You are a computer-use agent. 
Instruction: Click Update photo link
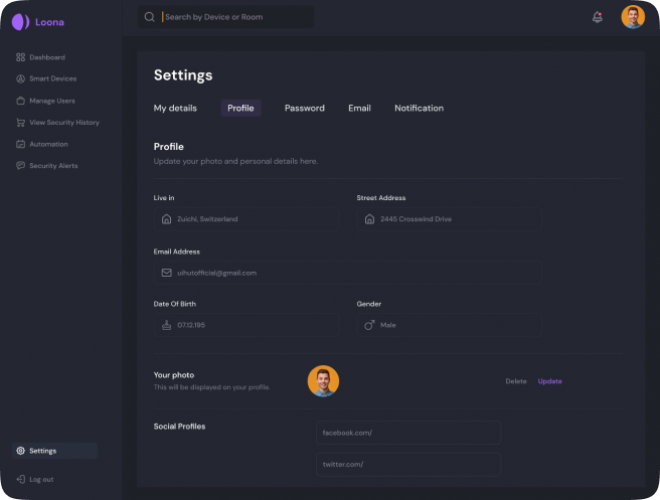coord(550,381)
